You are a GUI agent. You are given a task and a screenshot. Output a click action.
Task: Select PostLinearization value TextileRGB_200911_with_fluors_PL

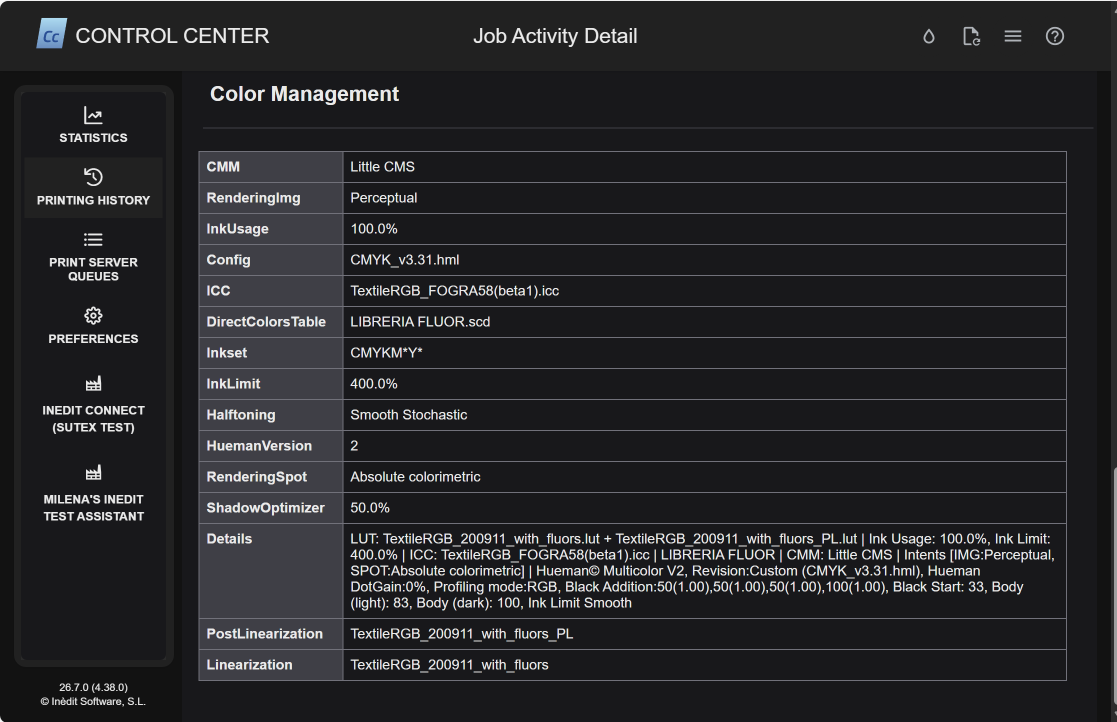[462, 634]
